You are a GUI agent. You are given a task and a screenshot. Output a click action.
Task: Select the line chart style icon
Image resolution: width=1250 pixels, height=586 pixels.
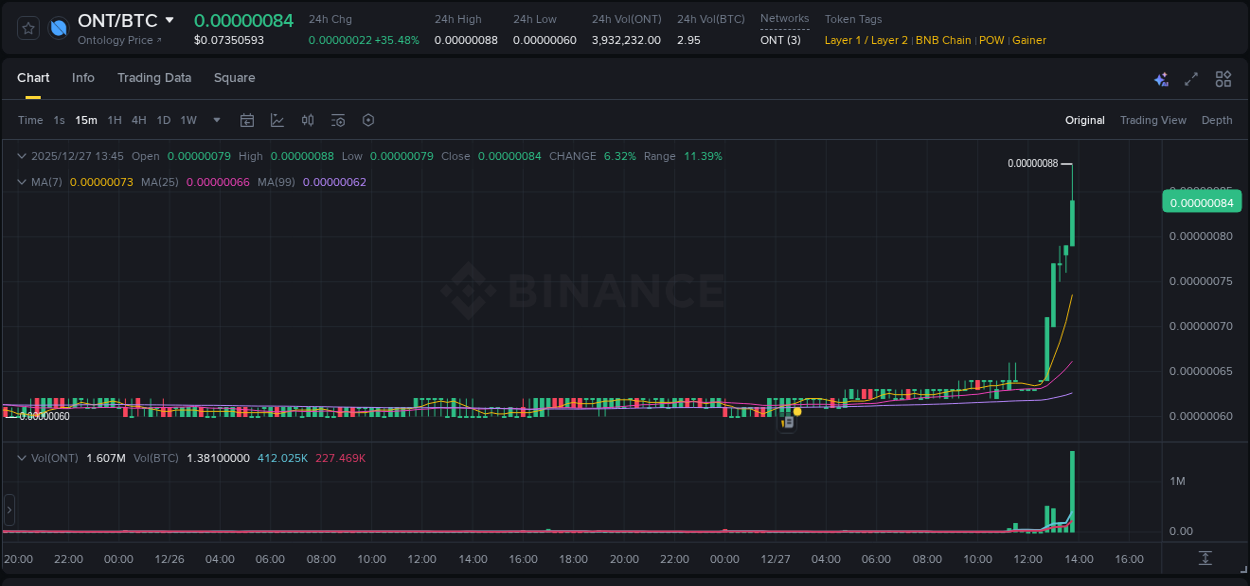pos(277,120)
